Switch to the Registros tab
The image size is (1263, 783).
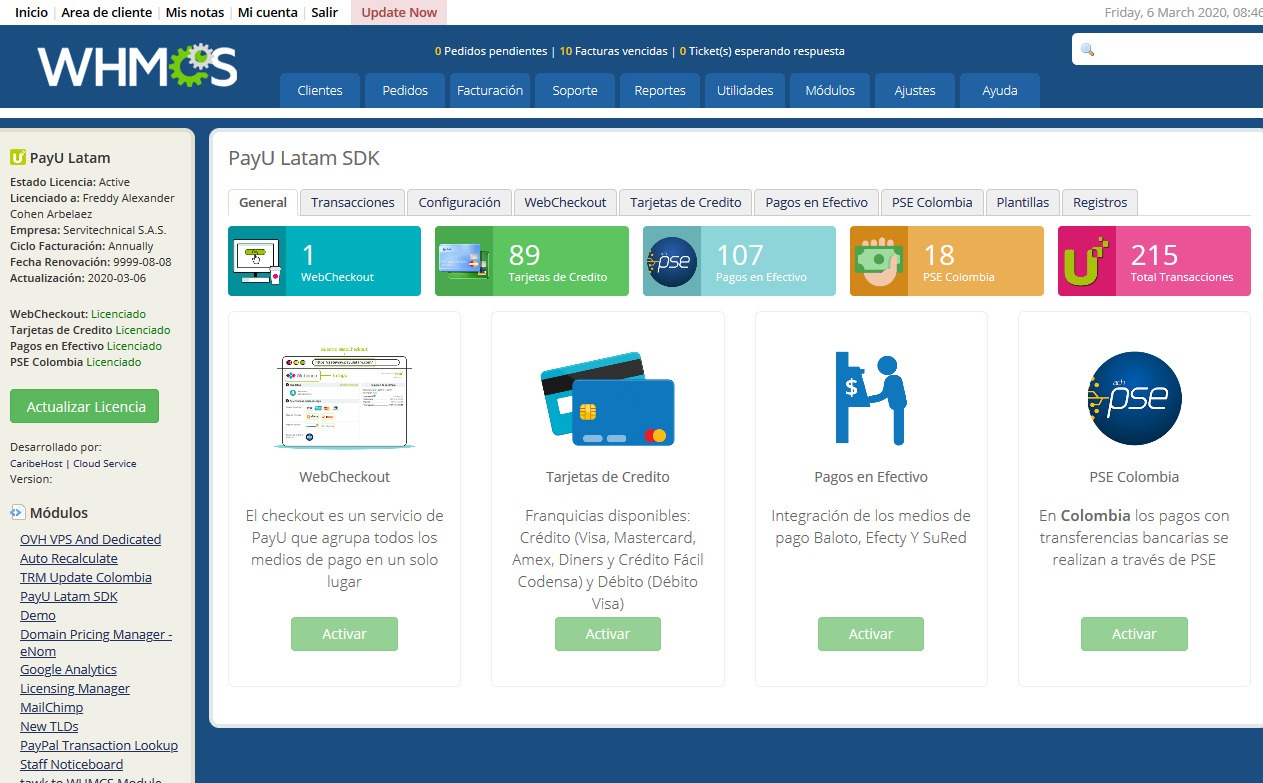tap(1100, 202)
